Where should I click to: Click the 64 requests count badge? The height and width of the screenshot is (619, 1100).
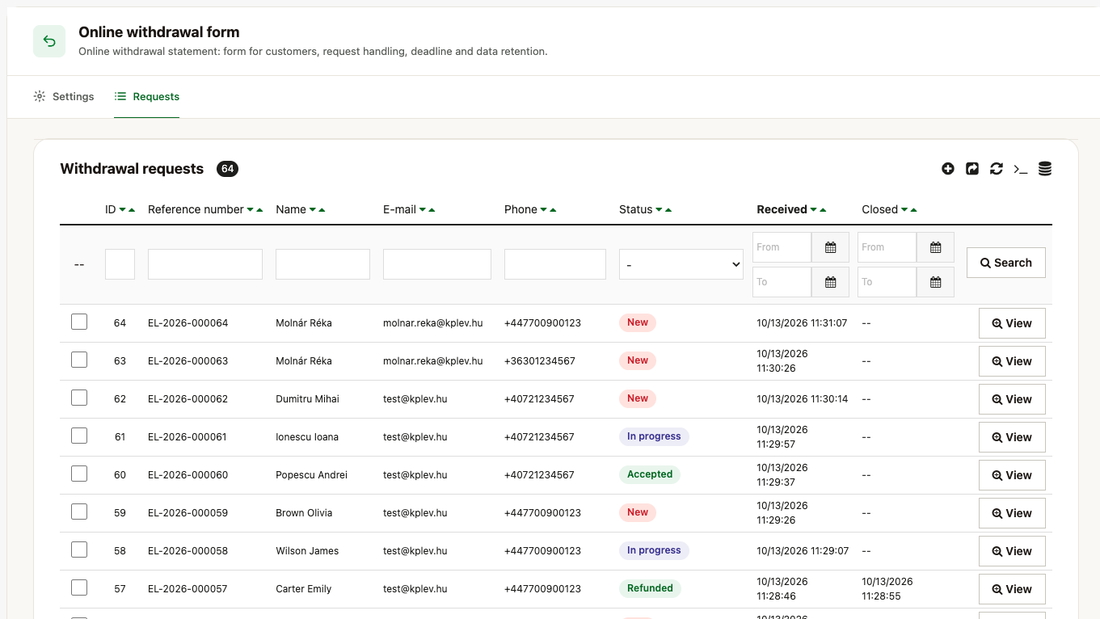point(227,168)
